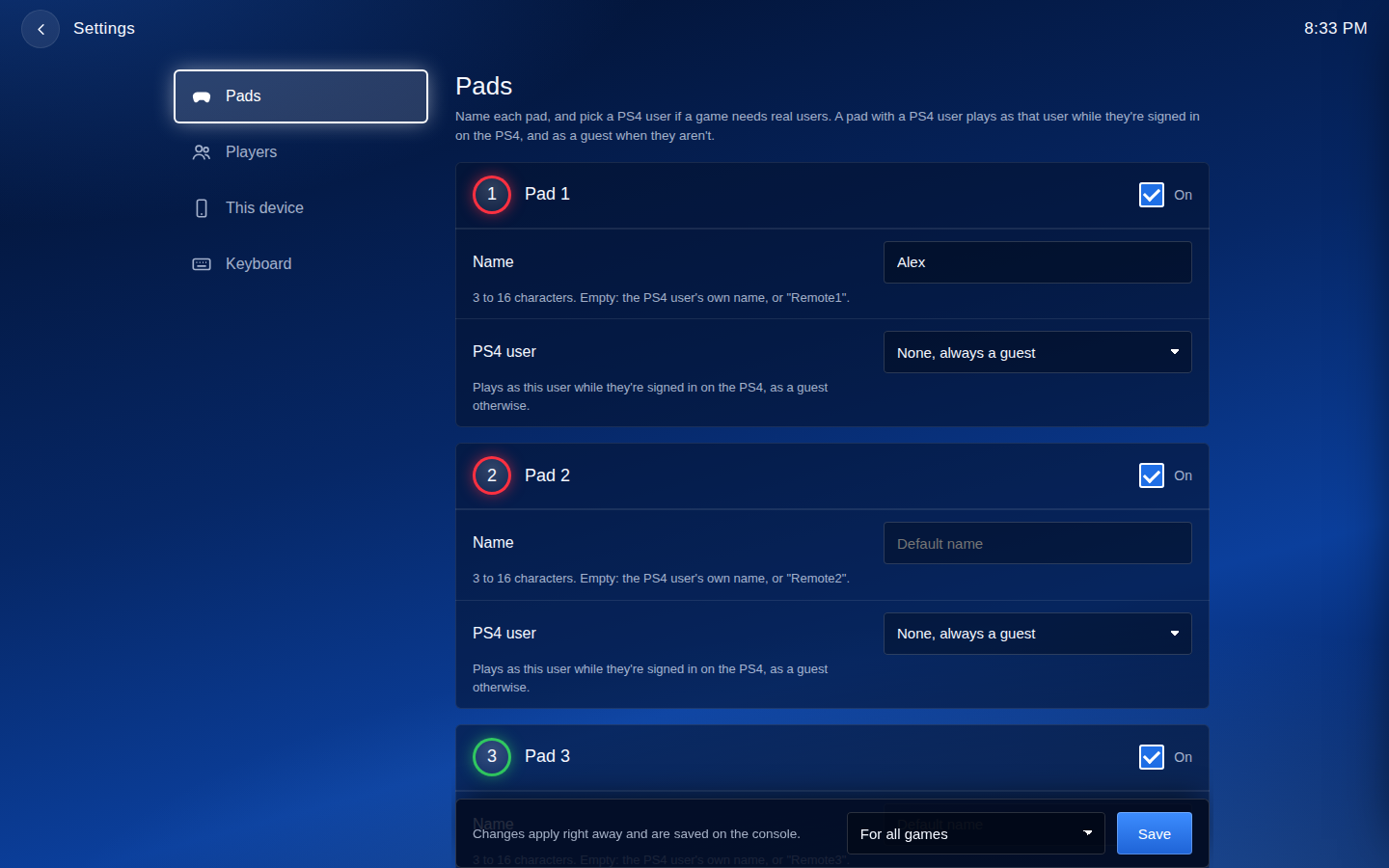Click the hint text mentioning "Remote1"
Viewport: 1389px width, 868px height.
click(661, 298)
